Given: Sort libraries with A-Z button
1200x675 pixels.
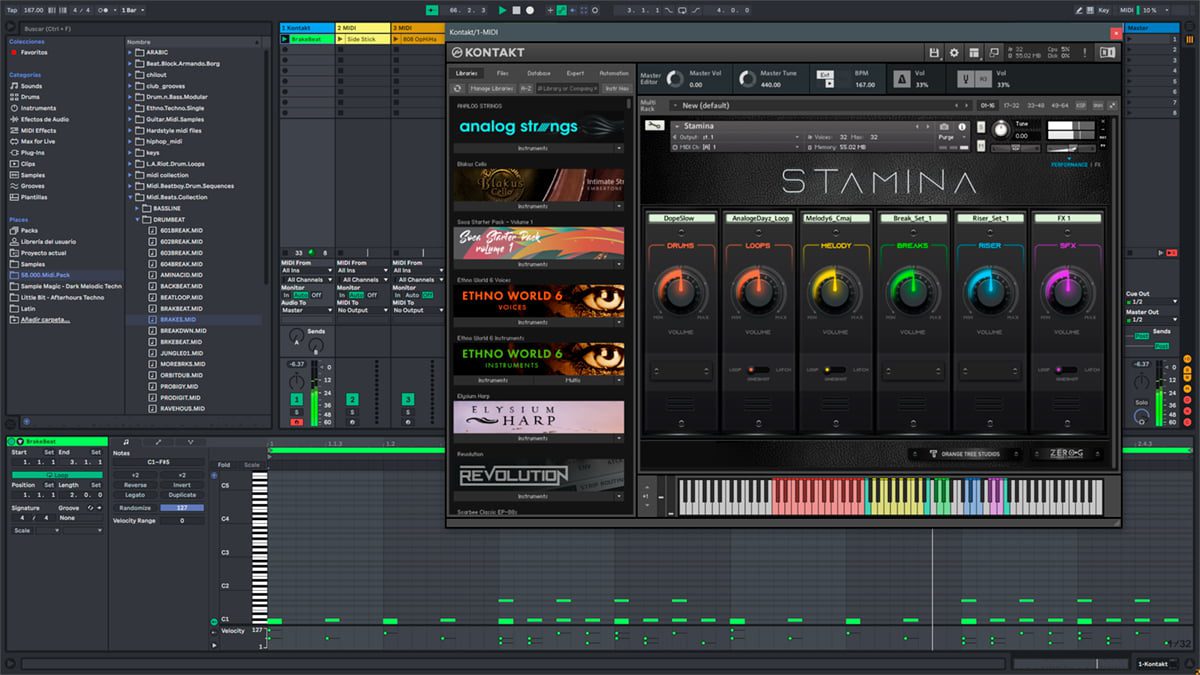Looking at the screenshot, I should (526, 88).
